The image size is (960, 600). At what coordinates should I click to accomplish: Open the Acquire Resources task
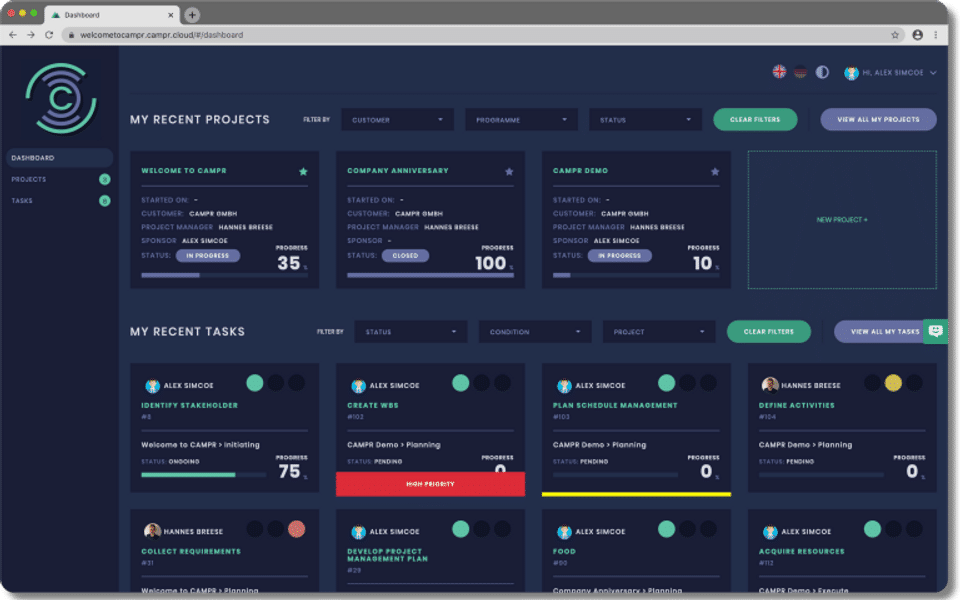click(x=801, y=552)
